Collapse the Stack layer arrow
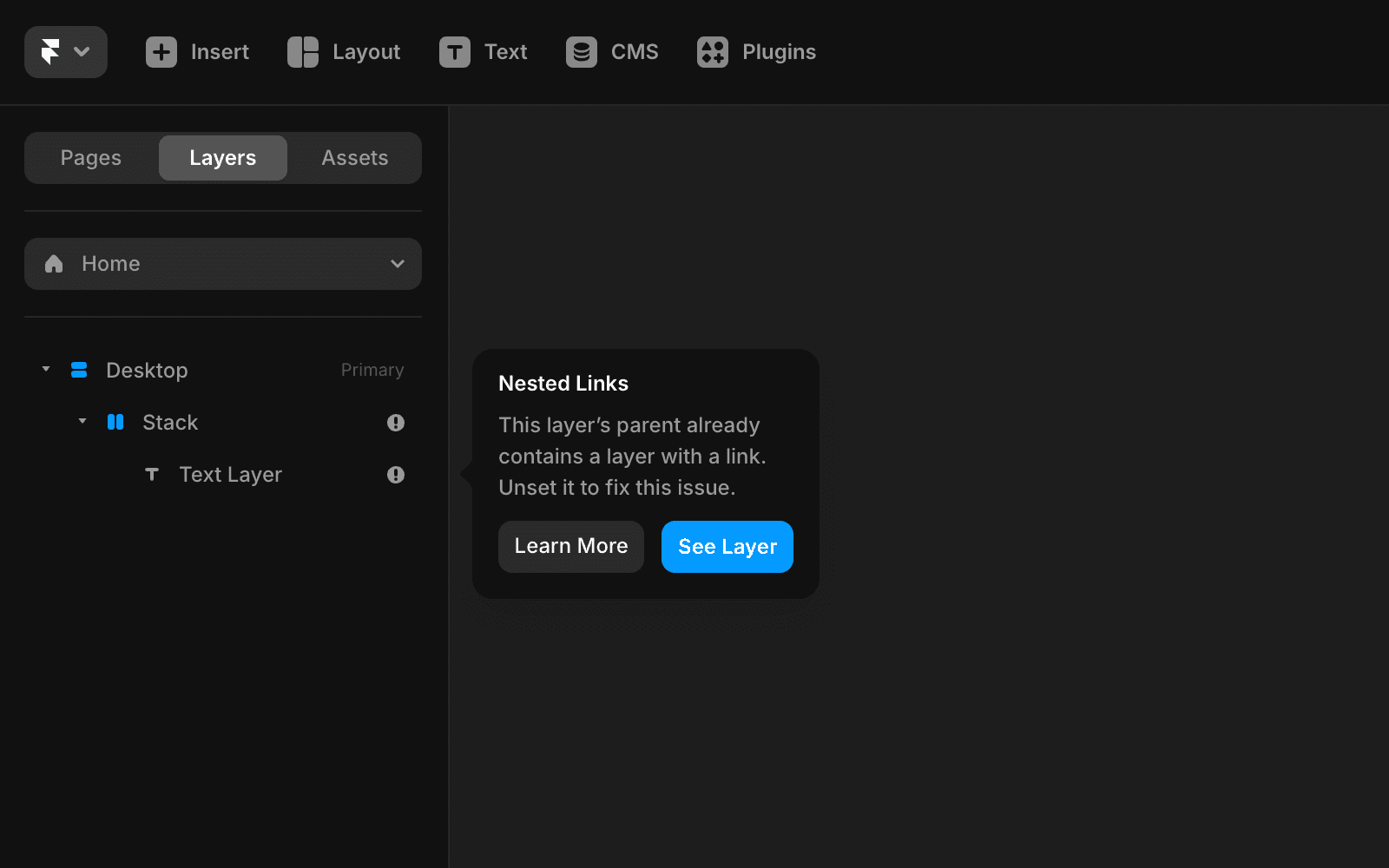Screen dimensions: 1389x868 (82, 422)
